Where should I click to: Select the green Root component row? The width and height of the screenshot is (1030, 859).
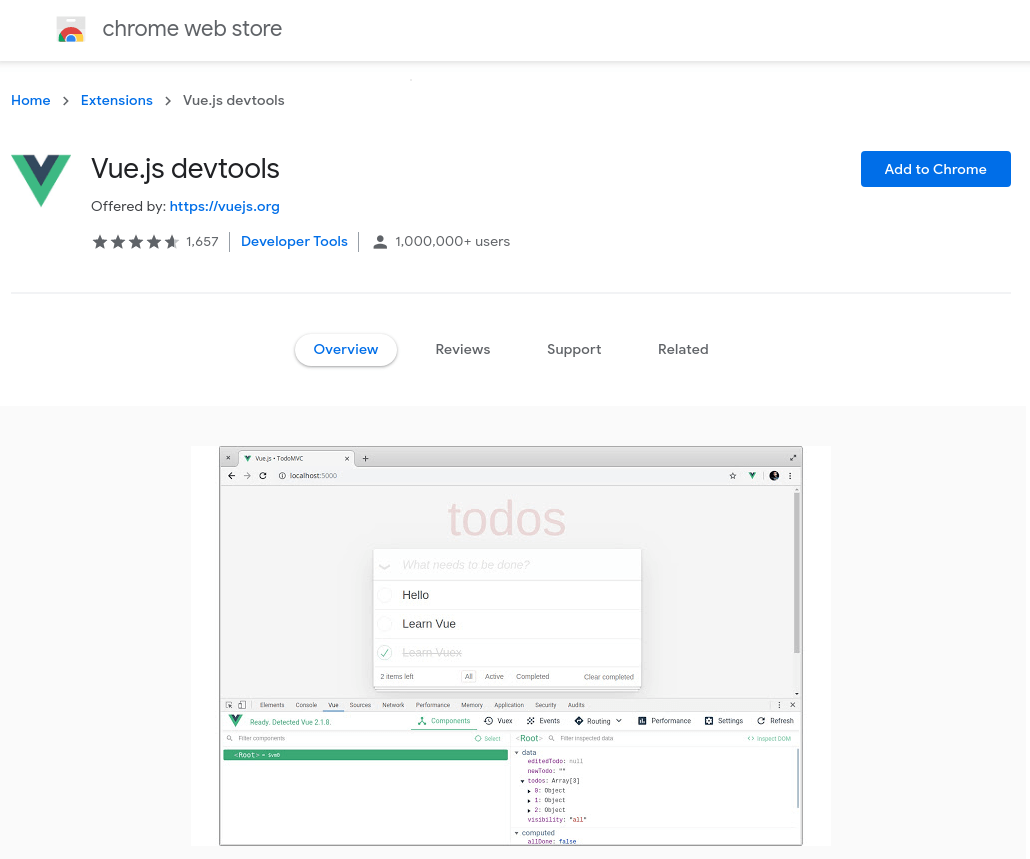coord(365,755)
